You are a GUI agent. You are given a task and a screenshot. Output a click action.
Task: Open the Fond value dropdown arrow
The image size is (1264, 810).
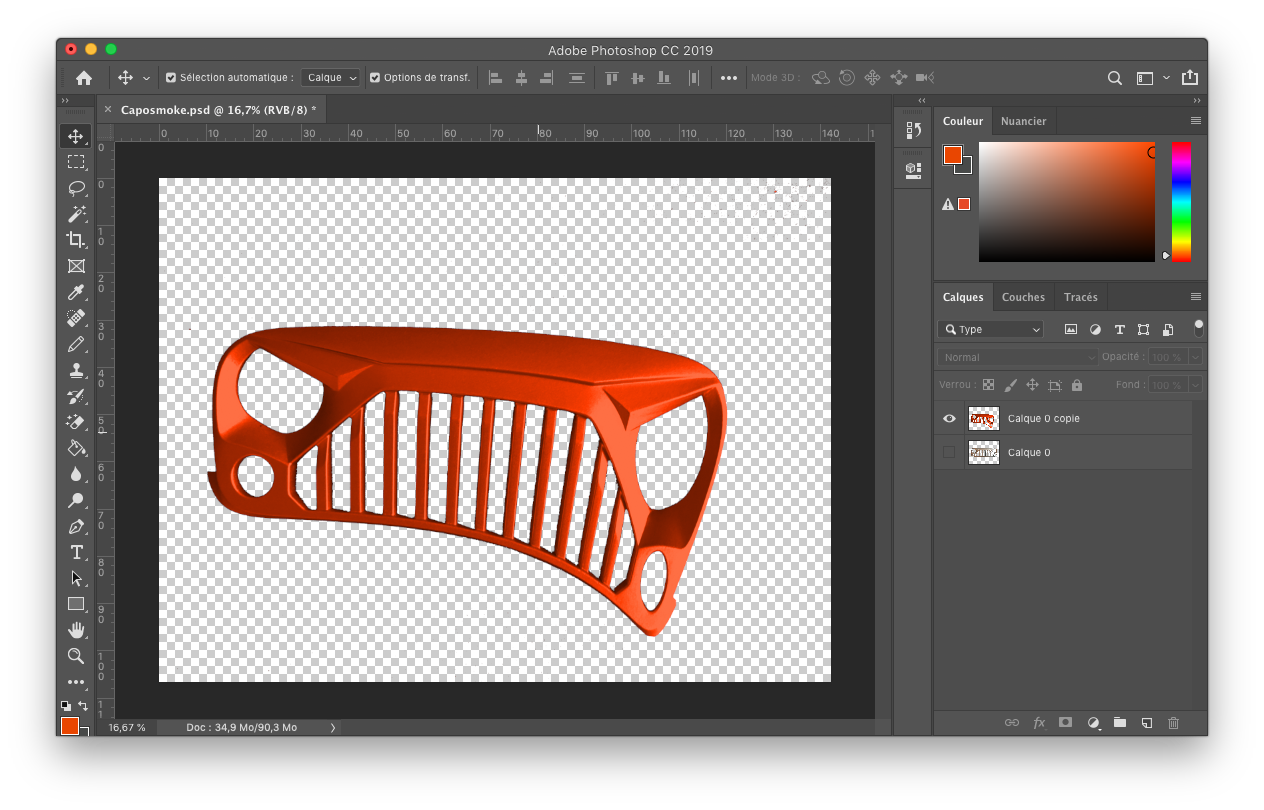tap(1195, 385)
